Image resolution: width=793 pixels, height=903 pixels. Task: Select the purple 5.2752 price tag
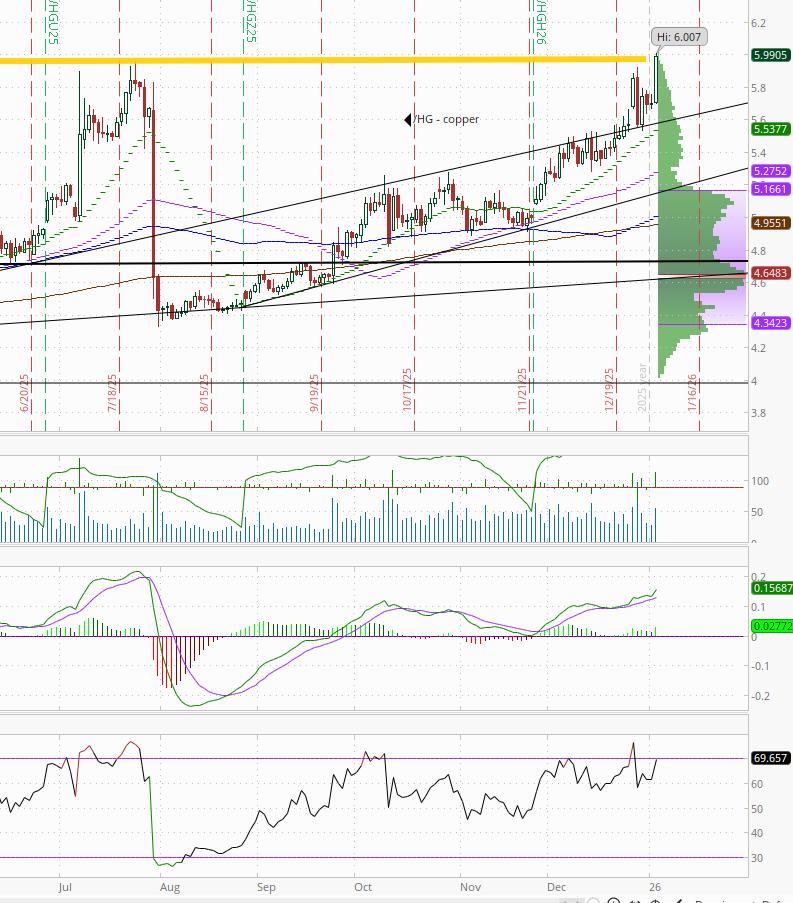pyautogui.click(x=770, y=171)
